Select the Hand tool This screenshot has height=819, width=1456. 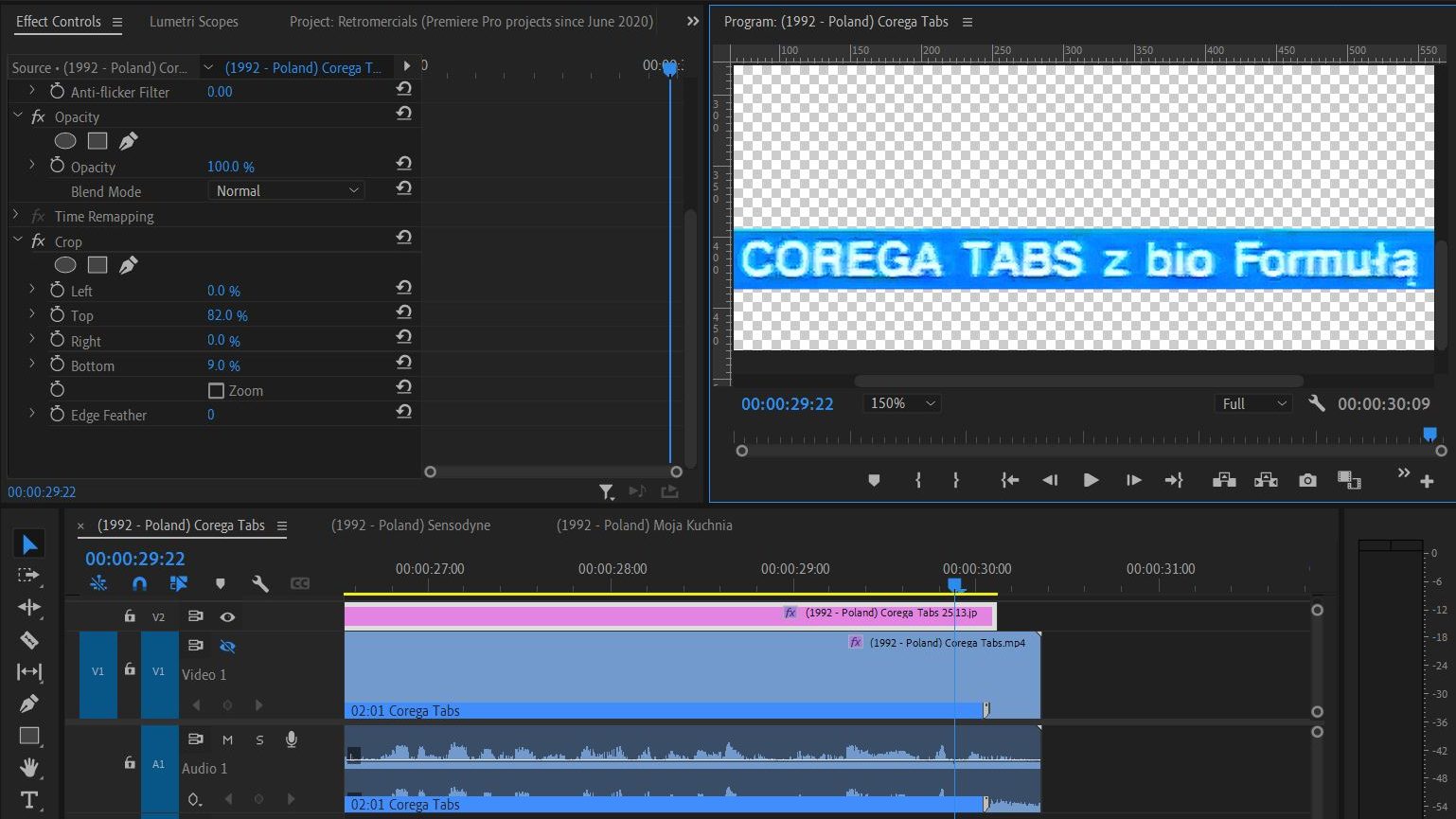[x=29, y=767]
